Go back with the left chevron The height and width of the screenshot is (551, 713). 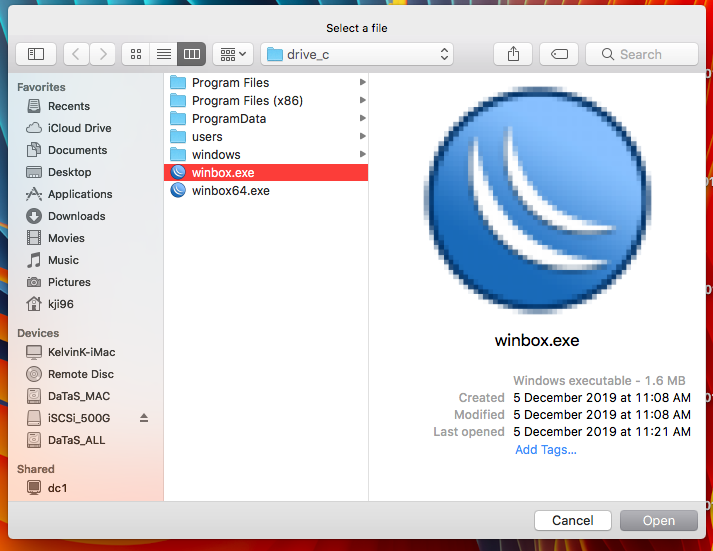coord(76,54)
